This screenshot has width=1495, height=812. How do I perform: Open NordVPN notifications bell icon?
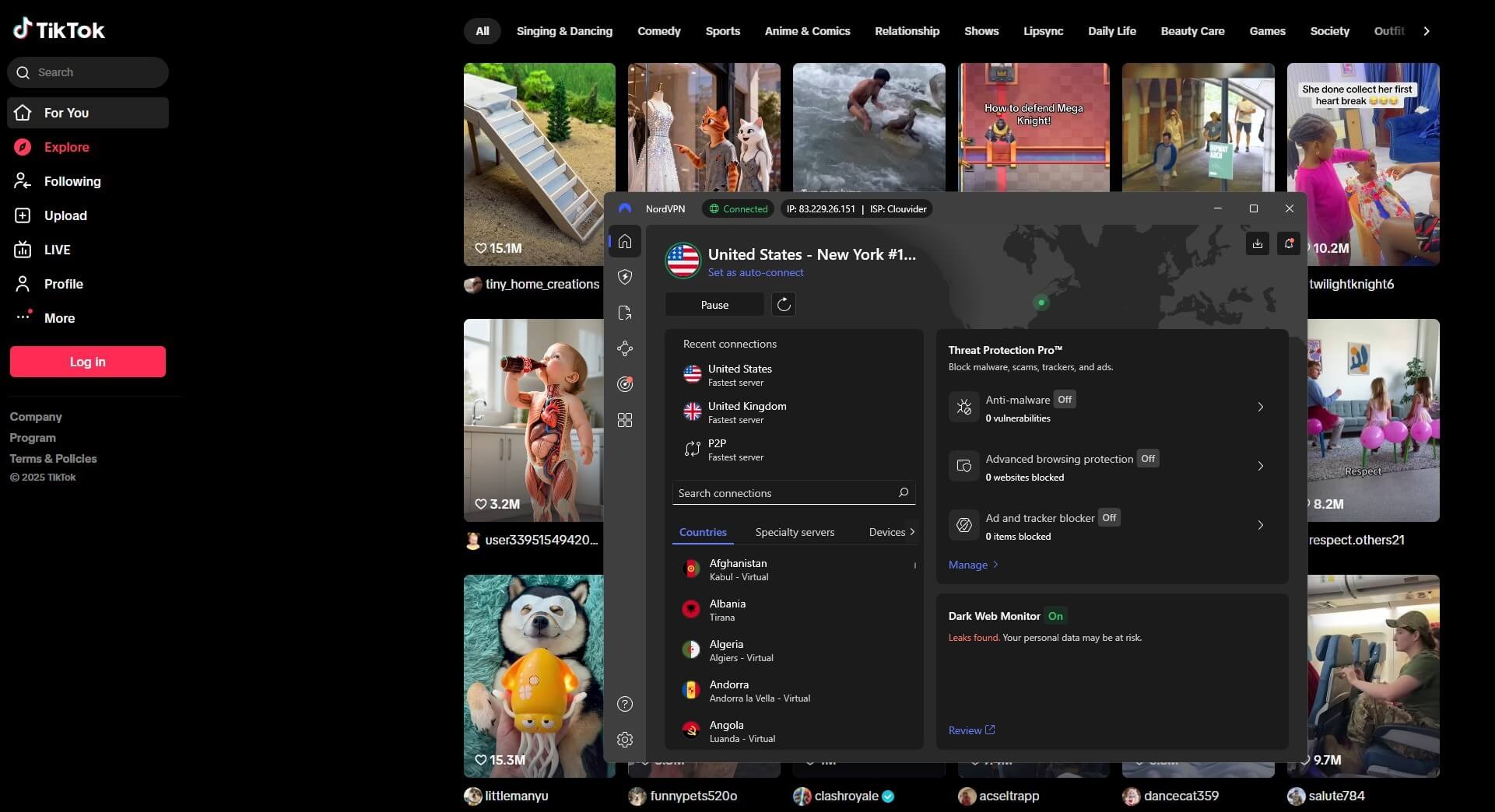tap(1289, 243)
